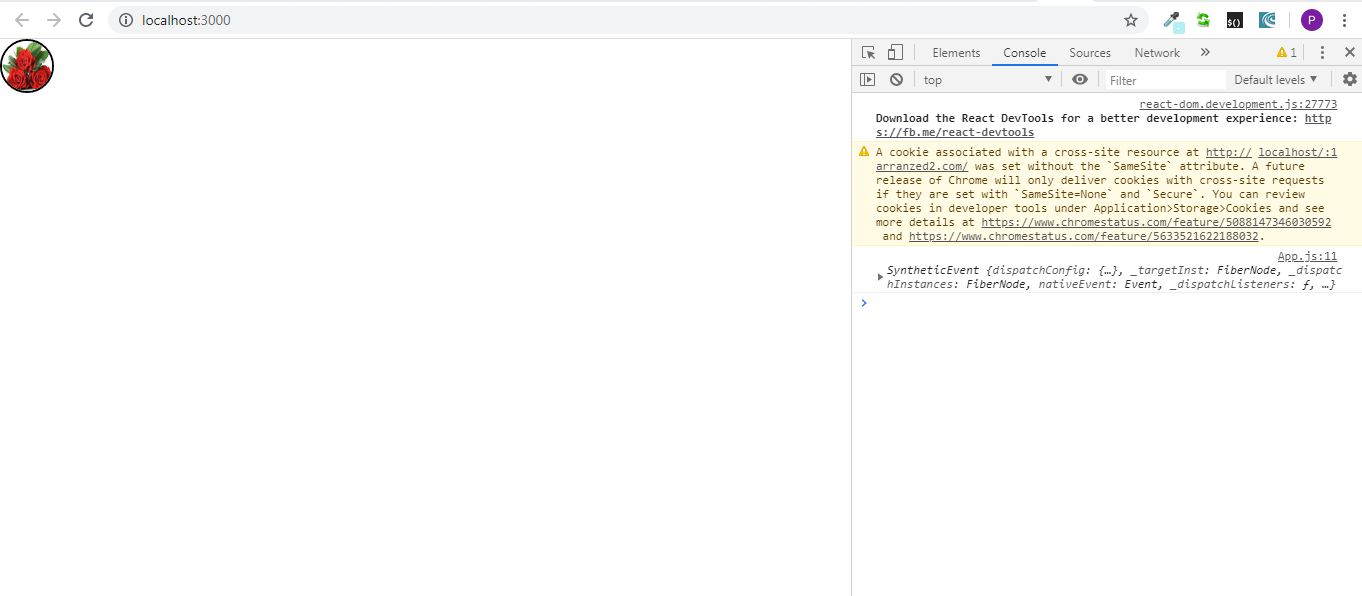Open Chrome's three-dot menu
The width and height of the screenshot is (1362, 596).
[1344, 20]
